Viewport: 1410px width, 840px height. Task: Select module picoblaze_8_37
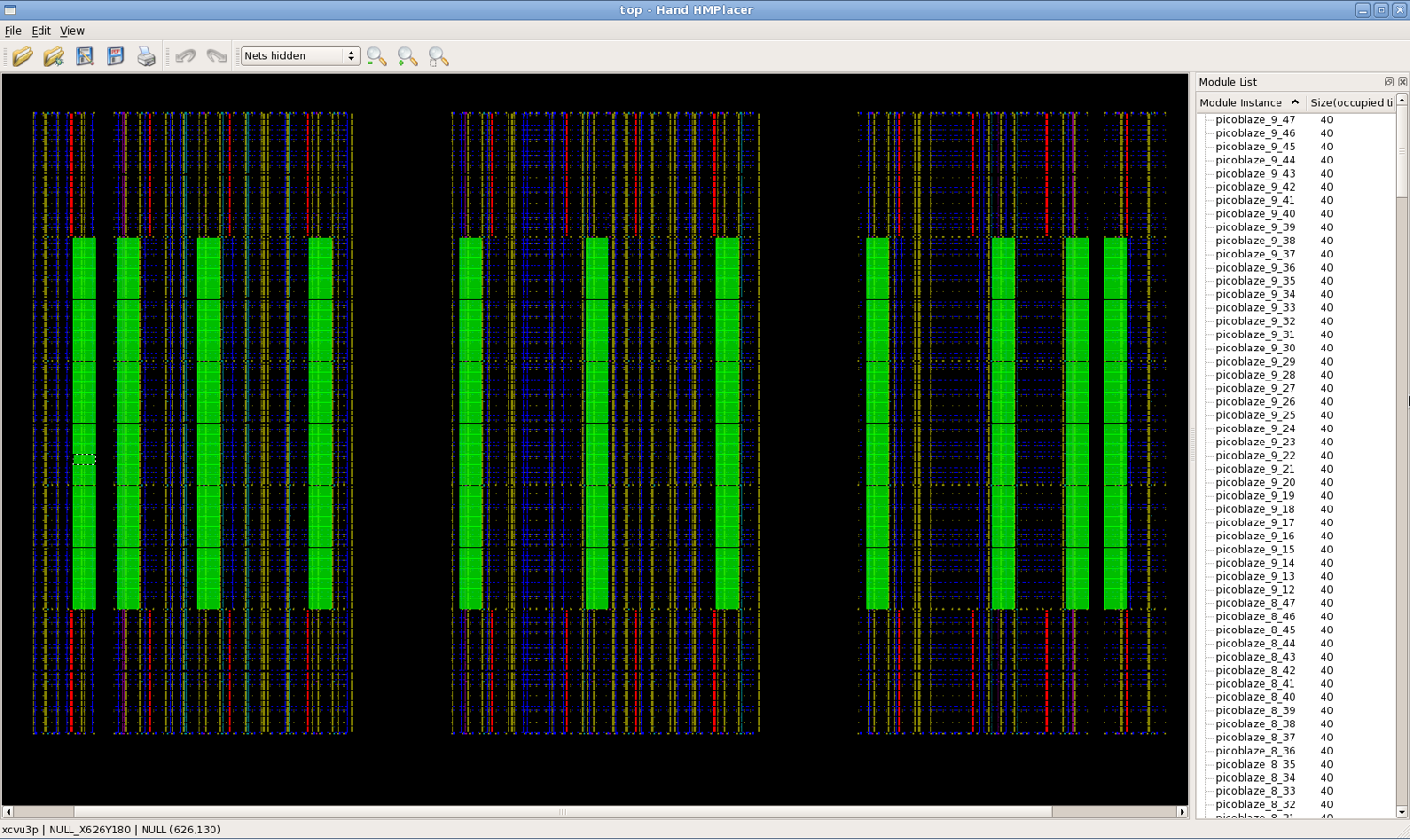click(x=1255, y=738)
